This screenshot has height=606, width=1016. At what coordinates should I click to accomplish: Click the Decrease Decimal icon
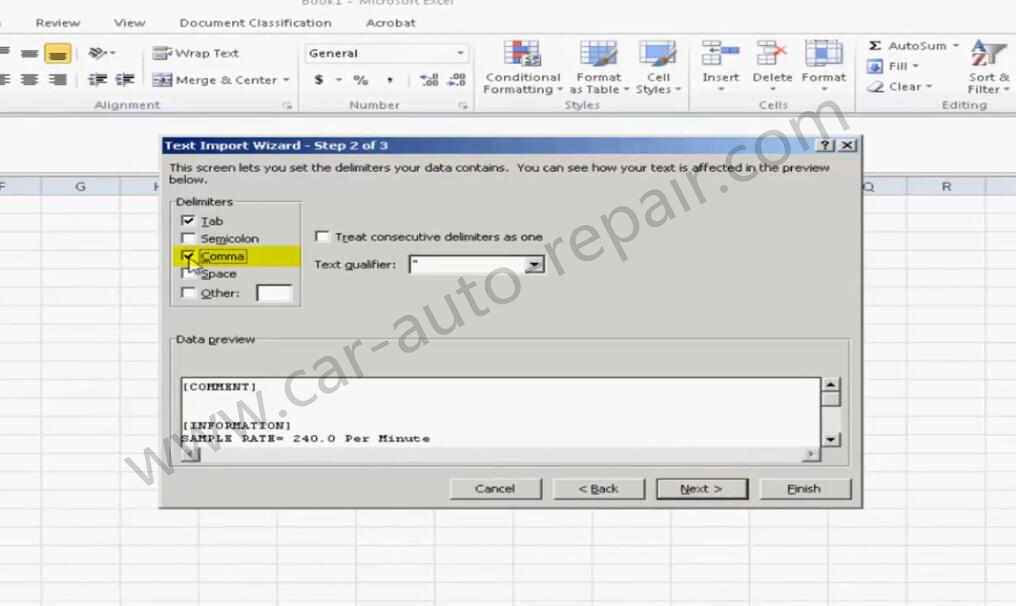457,80
